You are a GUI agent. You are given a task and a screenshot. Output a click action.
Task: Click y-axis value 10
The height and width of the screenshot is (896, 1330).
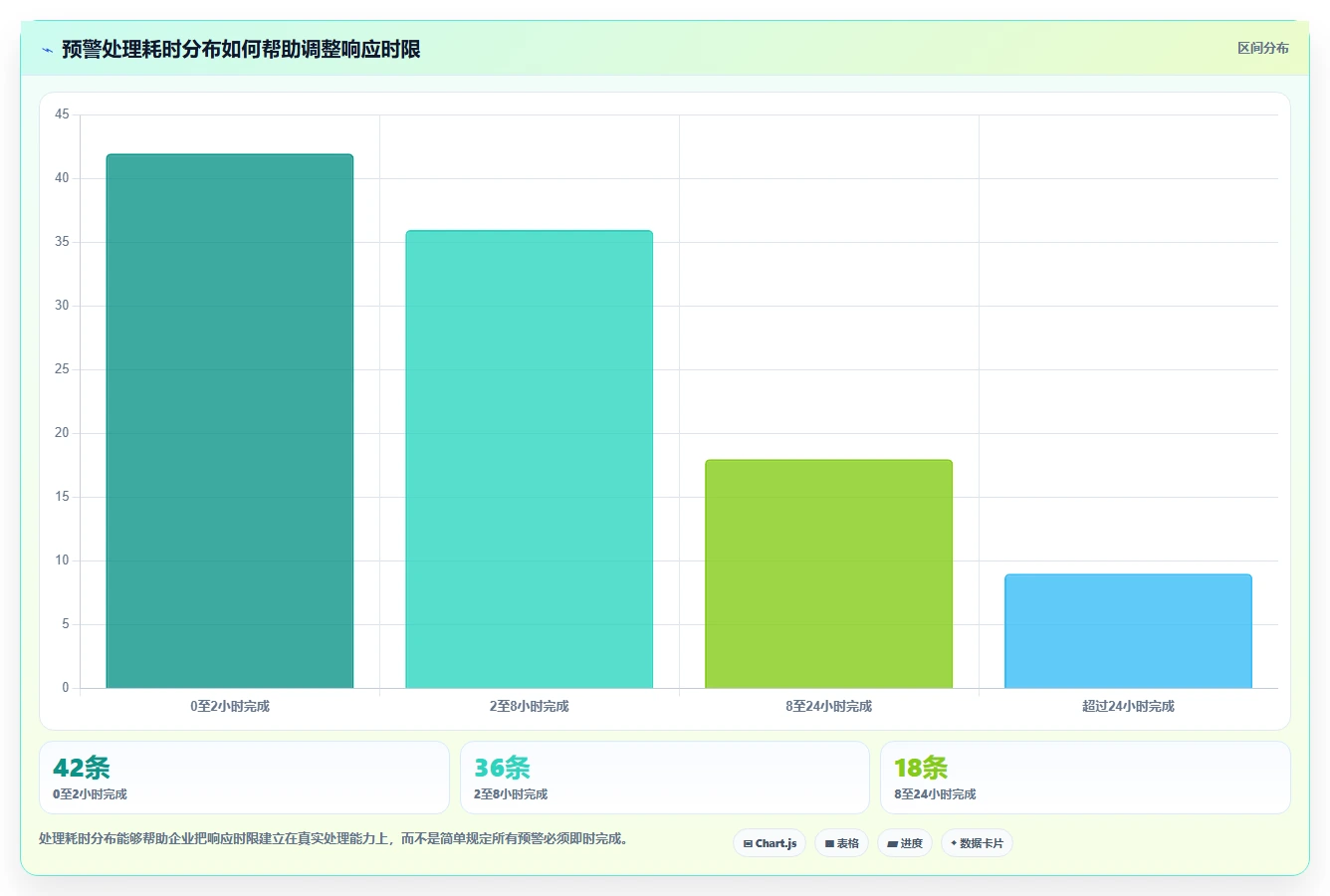click(62, 560)
